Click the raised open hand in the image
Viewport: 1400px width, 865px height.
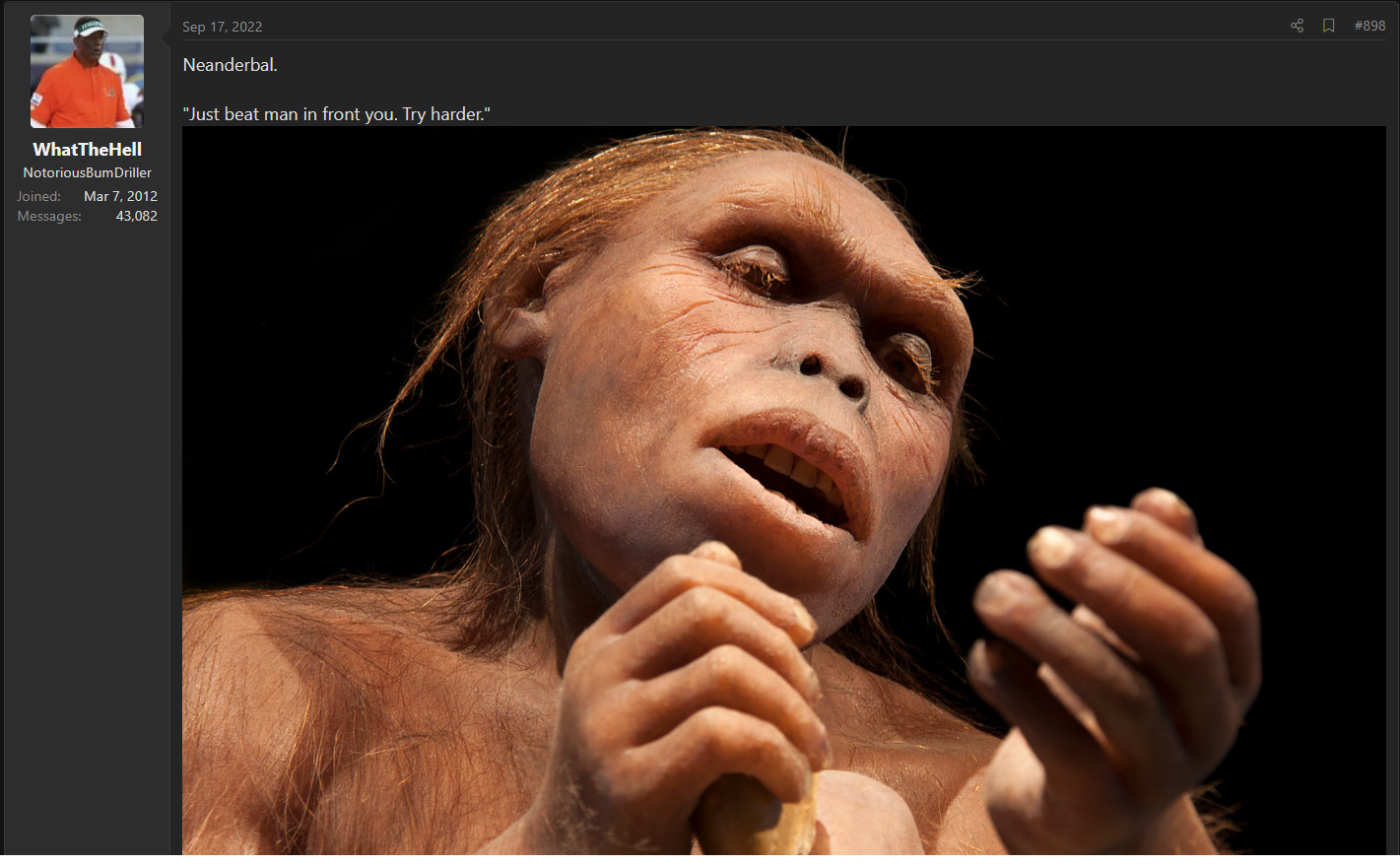(1113, 631)
